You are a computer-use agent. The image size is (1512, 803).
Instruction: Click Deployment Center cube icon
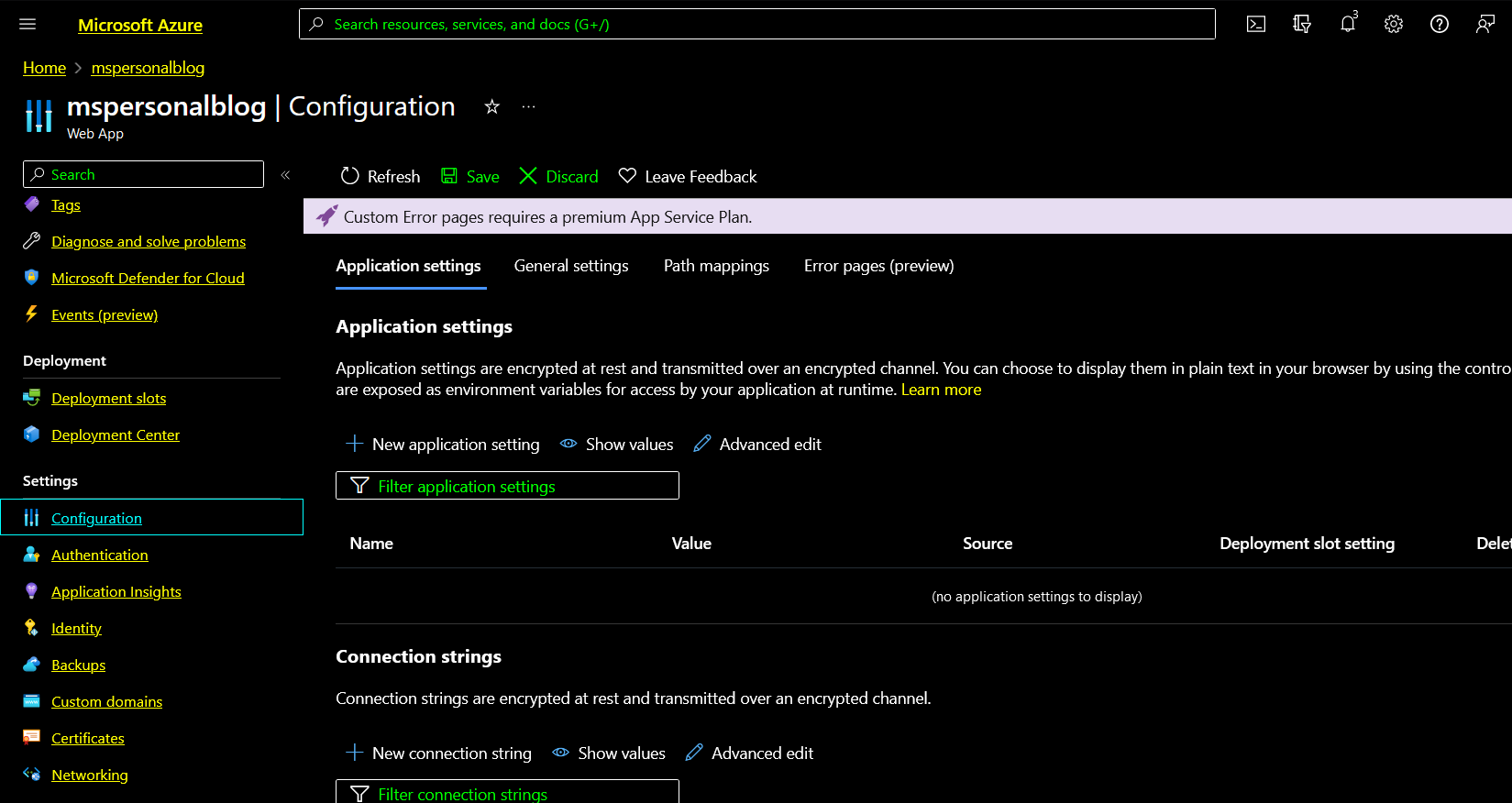32,434
